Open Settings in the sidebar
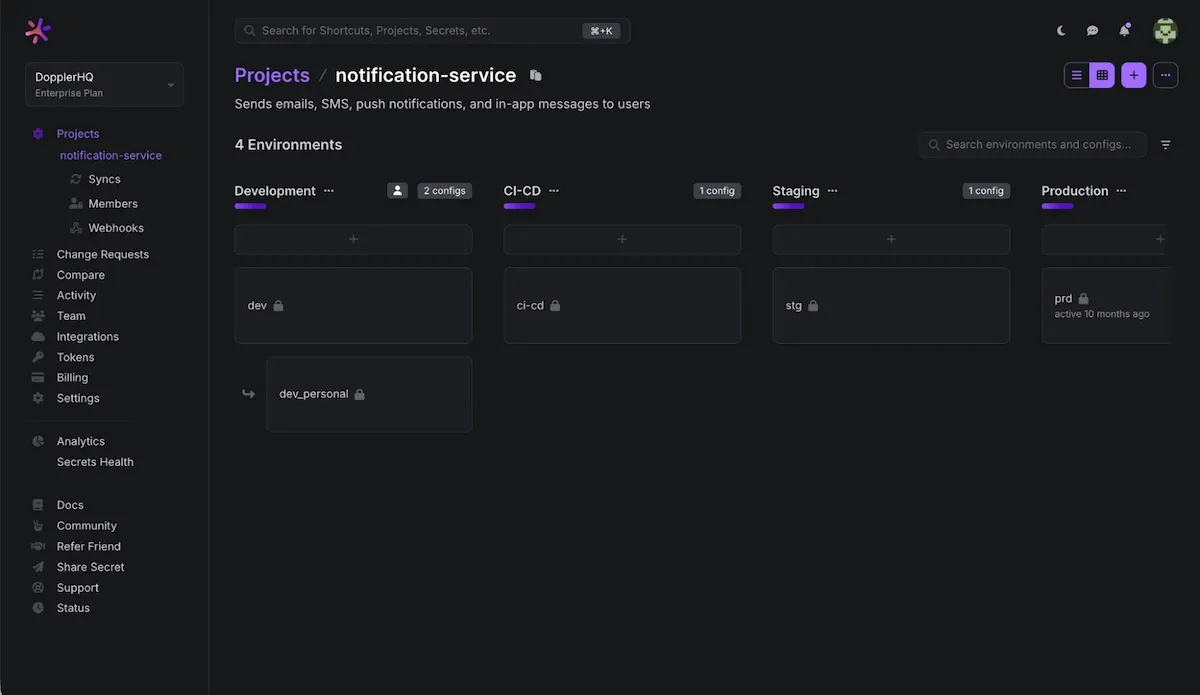Screen dimensions: 1200x695 [x=78, y=399]
